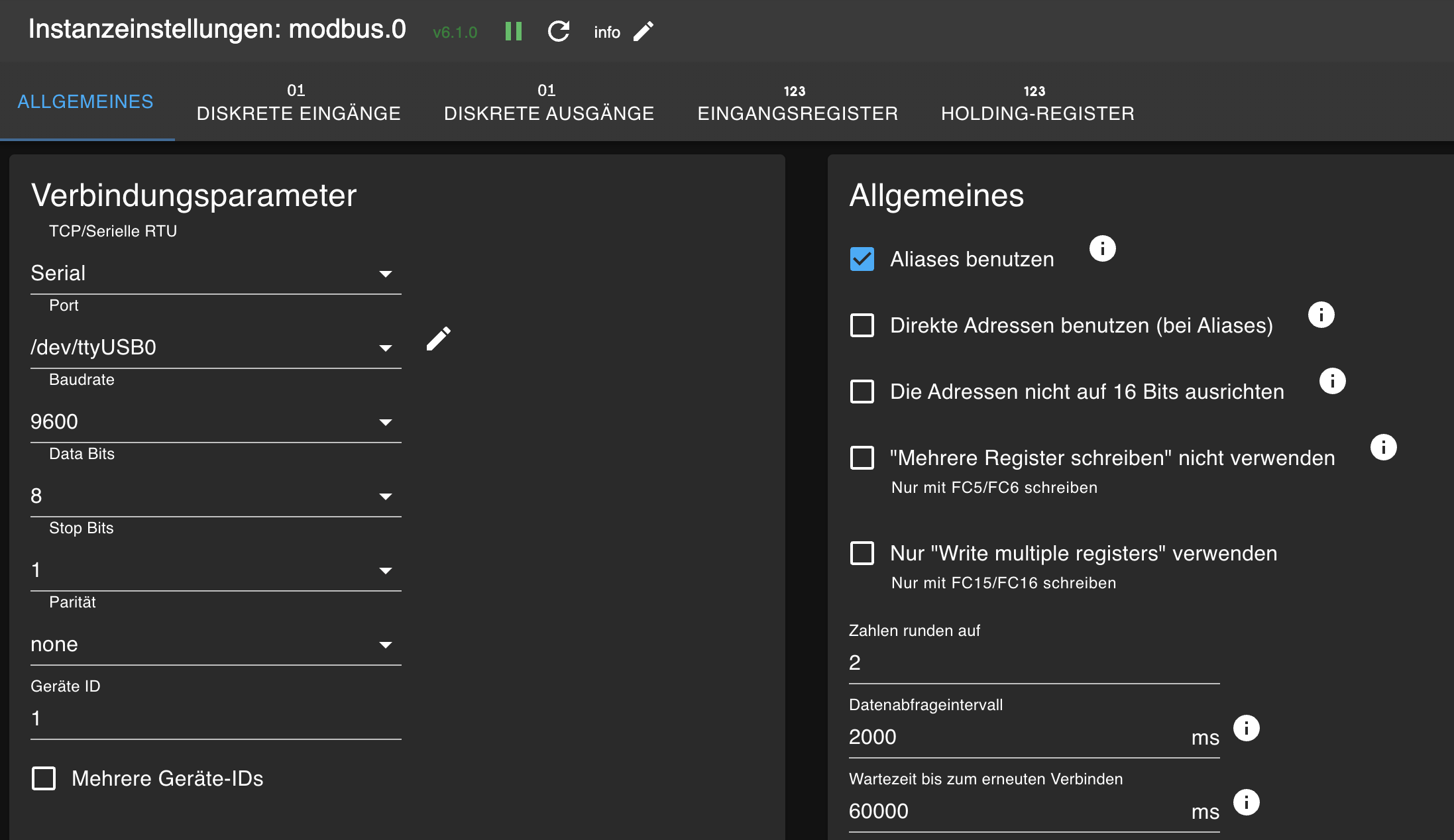The image size is (1454, 840).
Task: Show info for Datenabfrageintervall field
Action: click(x=1246, y=728)
